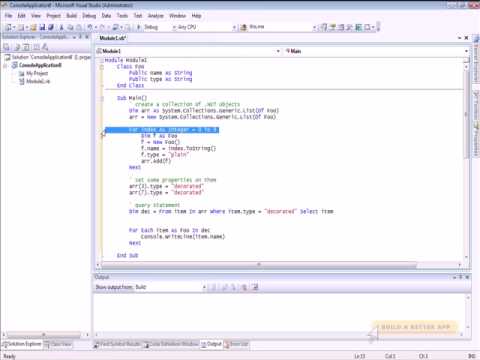Click the Toggle Word Wrap icon in Output toolbar
Screen dimensions: 480x360
tap(255, 287)
